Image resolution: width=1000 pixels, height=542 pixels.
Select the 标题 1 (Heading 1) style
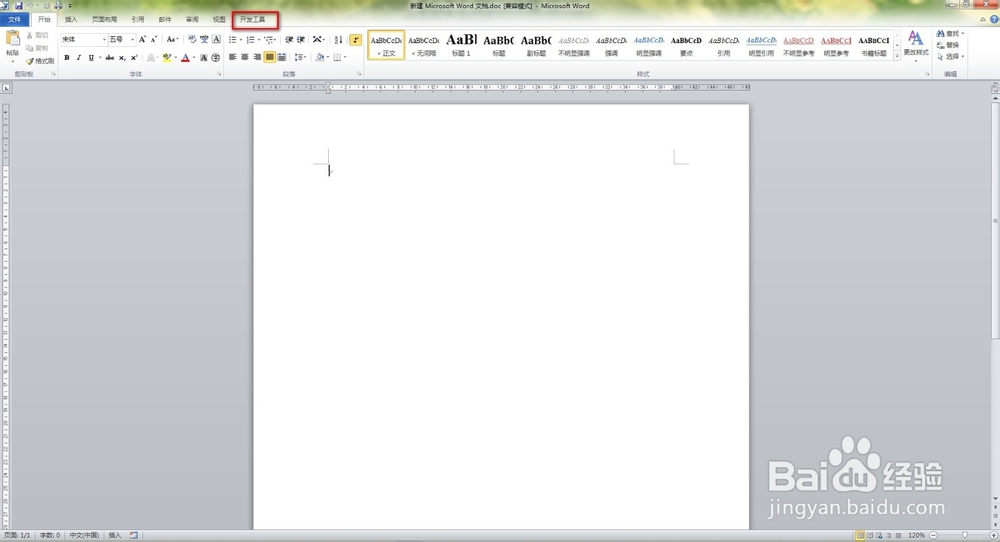pos(461,45)
